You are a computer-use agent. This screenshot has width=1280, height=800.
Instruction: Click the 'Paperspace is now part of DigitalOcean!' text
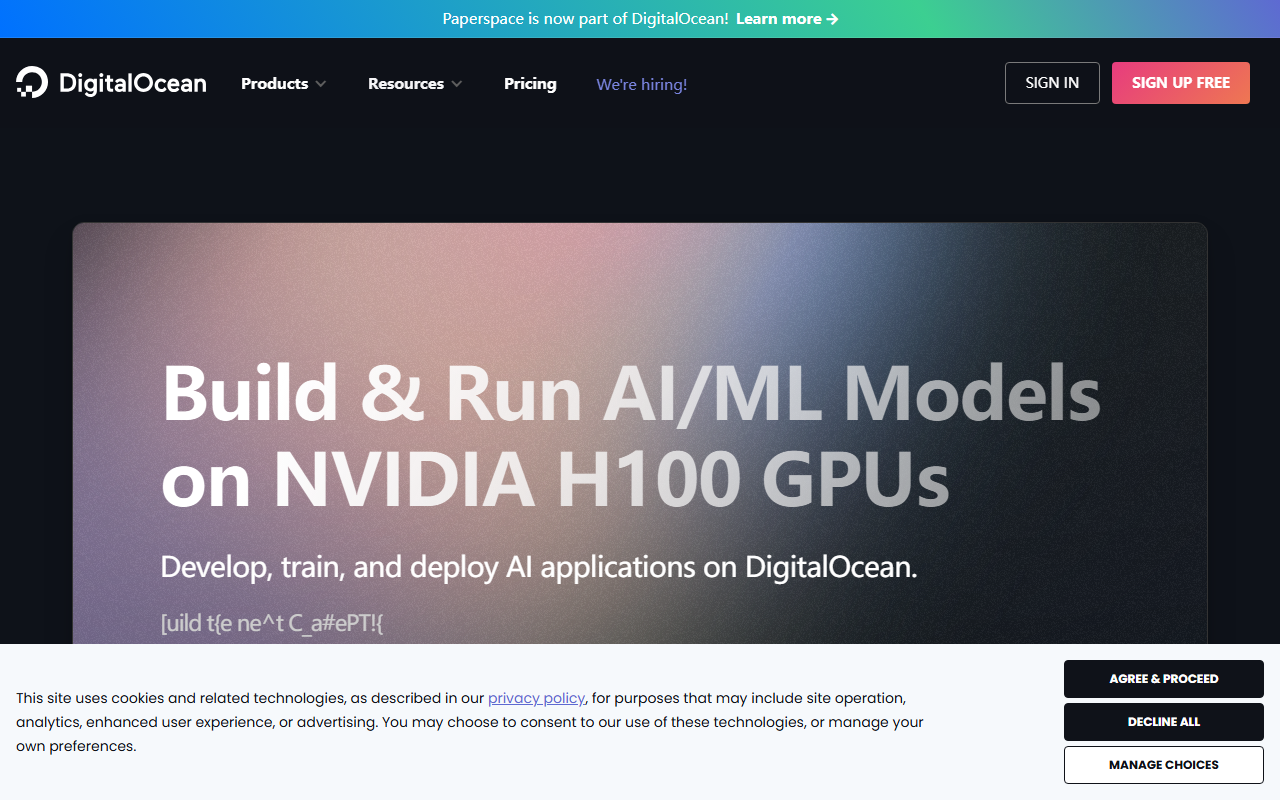tap(586, 19)
